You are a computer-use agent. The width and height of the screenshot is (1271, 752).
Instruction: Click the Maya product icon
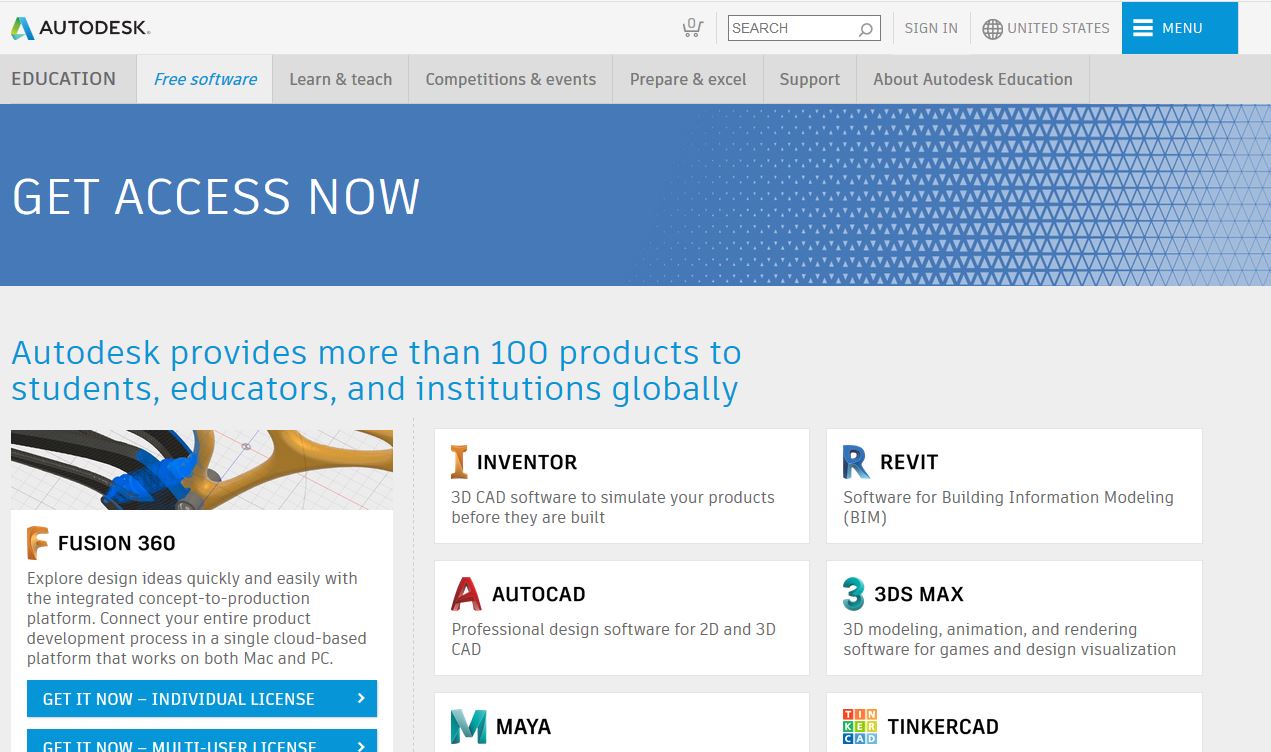(x=468, y=726)
